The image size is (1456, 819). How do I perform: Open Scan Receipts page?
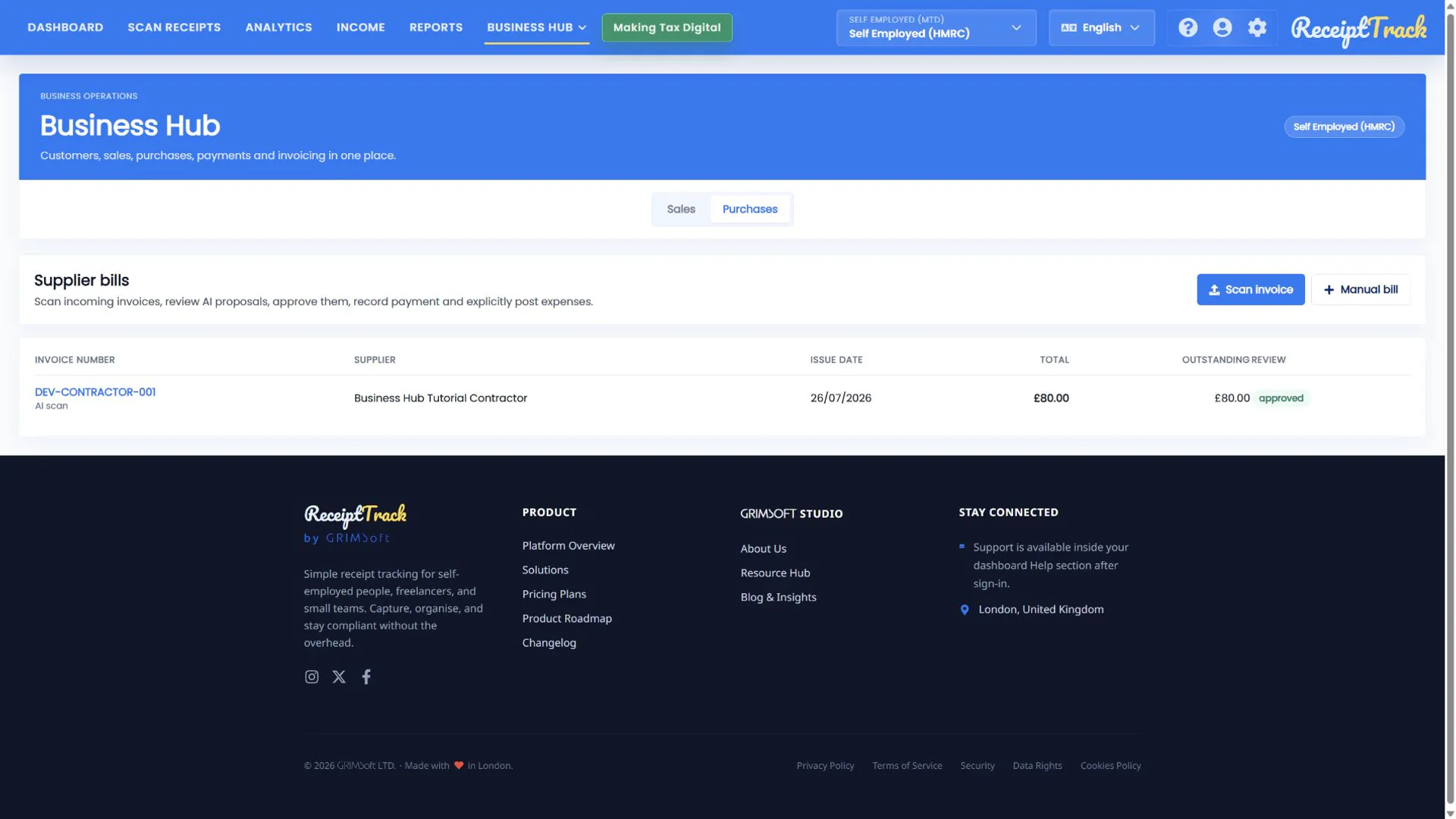174,27
